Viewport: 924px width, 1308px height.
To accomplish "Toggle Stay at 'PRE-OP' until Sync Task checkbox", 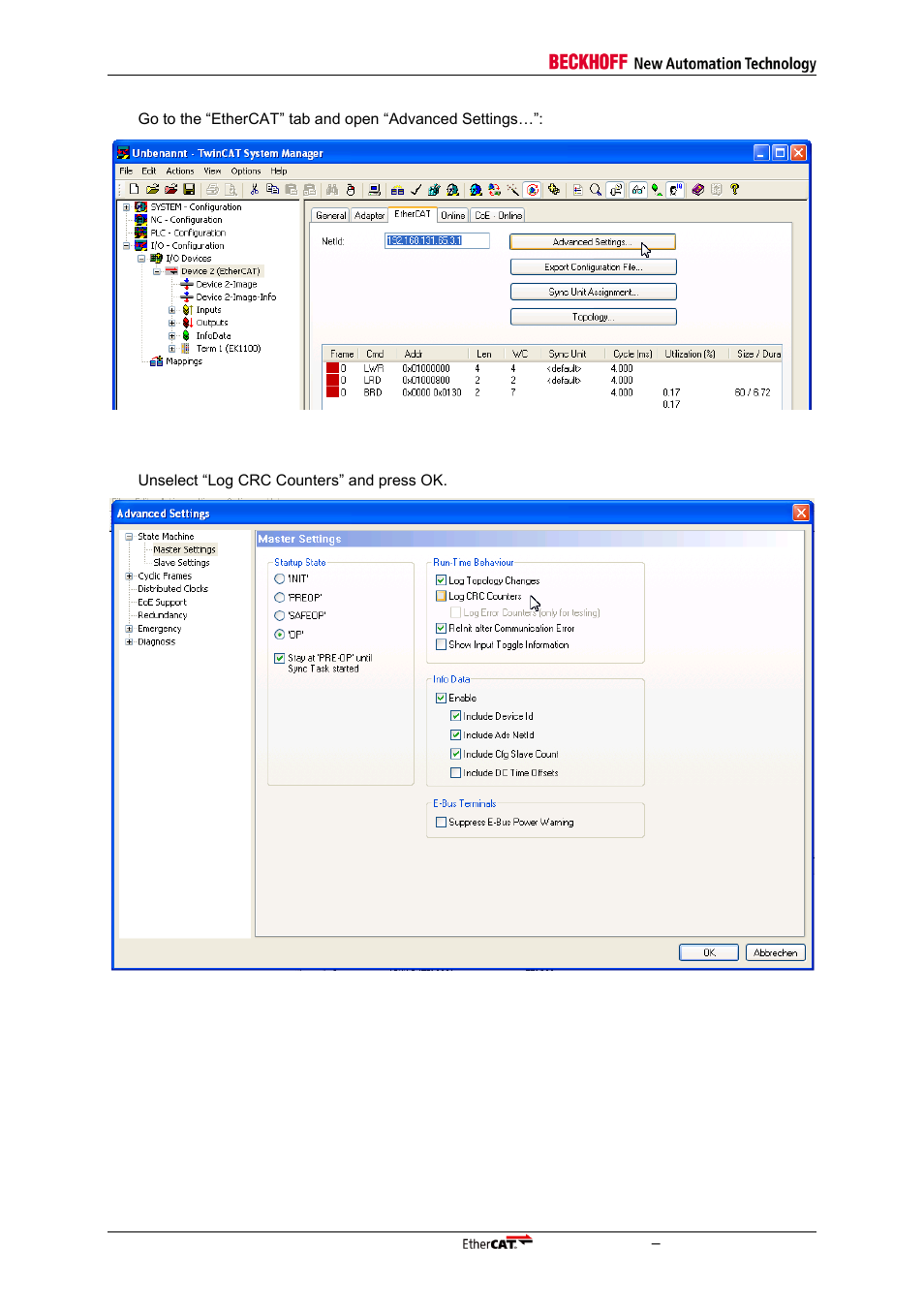I will tap(279, 658).
